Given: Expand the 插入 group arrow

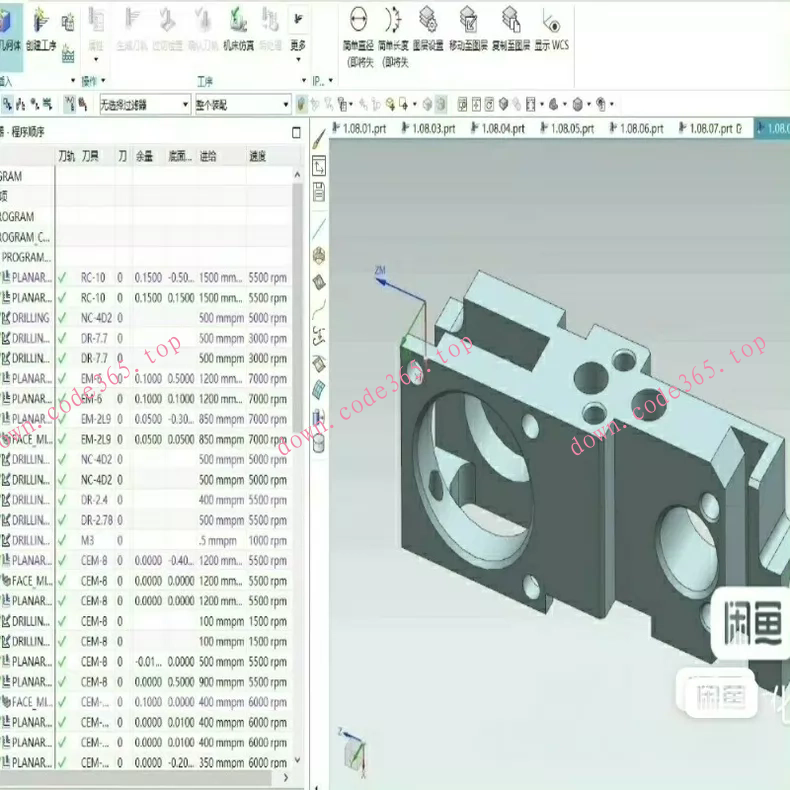Looking at the screenshot, I should tap(73, 81).
